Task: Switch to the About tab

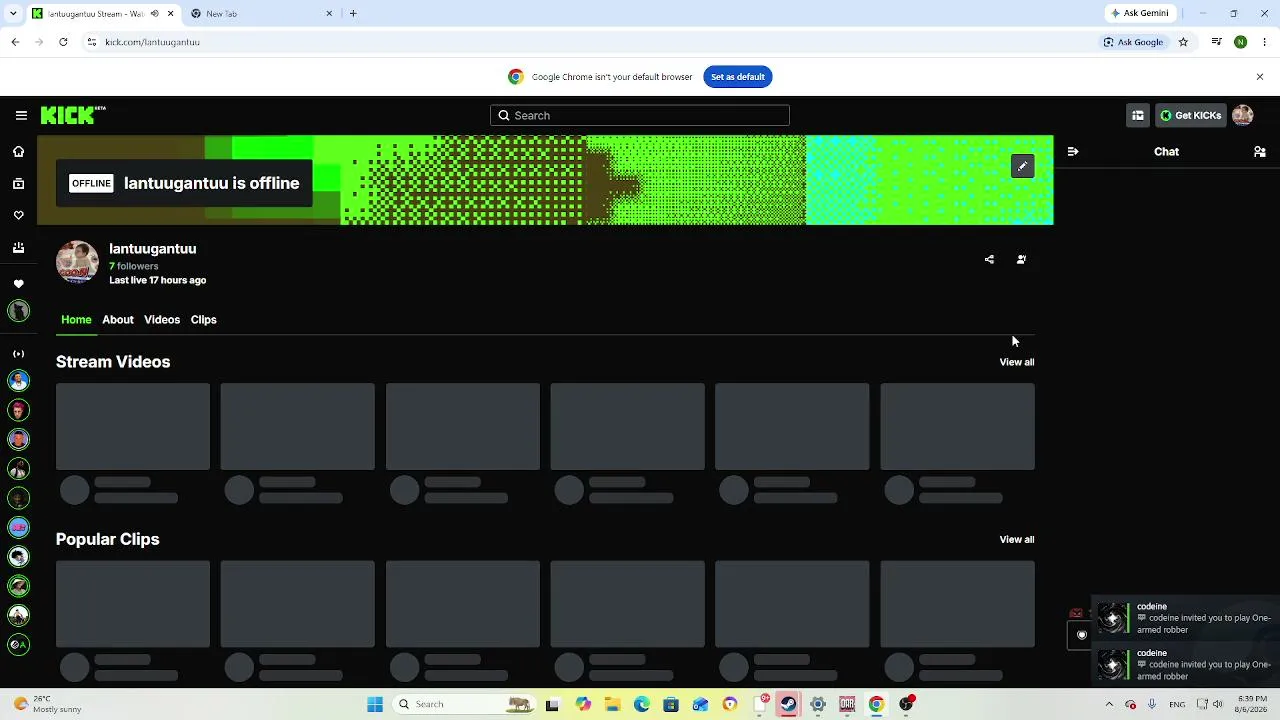Action: pyautogui.click(x=118, y=320)
